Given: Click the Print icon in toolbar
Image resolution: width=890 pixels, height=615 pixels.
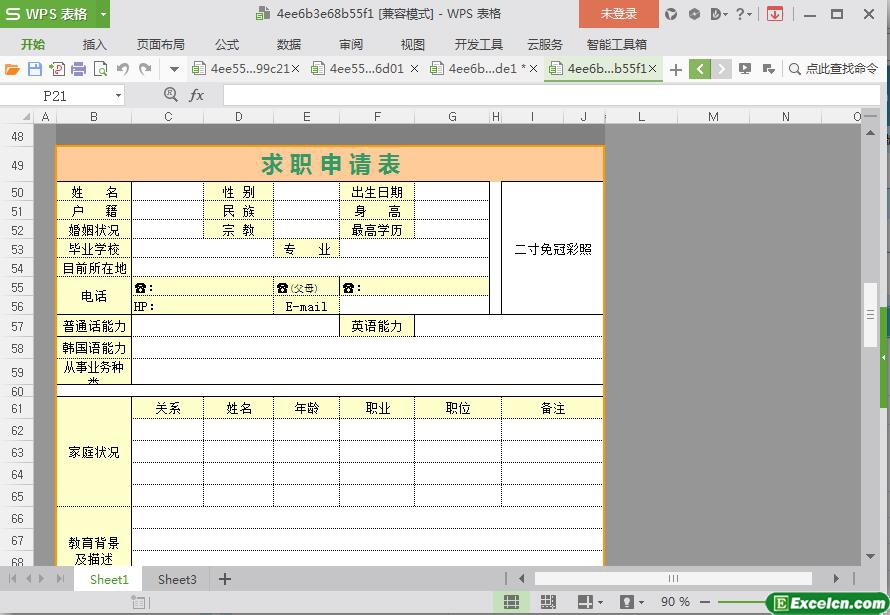Looking at the screenshot, I should [78, 69].
